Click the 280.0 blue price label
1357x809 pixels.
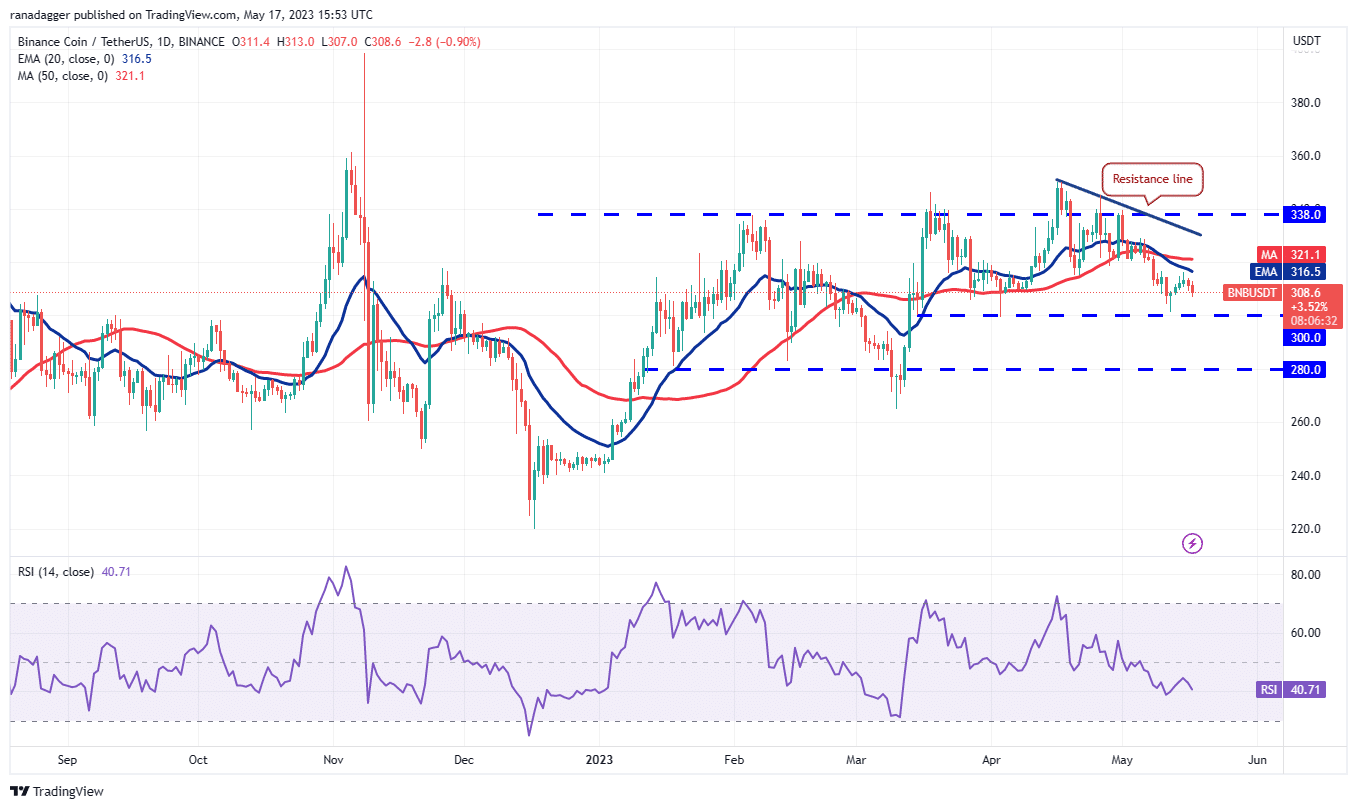[x=1305, y=370]
